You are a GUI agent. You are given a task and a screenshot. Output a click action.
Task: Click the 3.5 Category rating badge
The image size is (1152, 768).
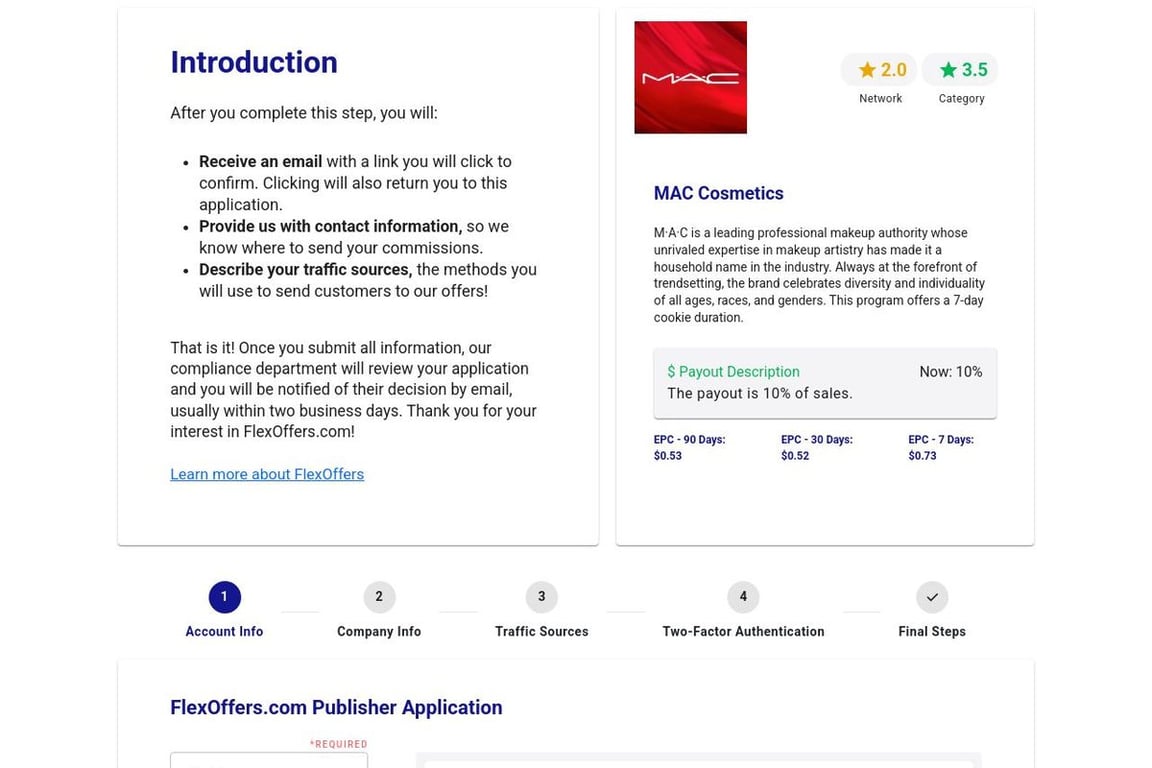pyautogui.click(x=960, y=70)
